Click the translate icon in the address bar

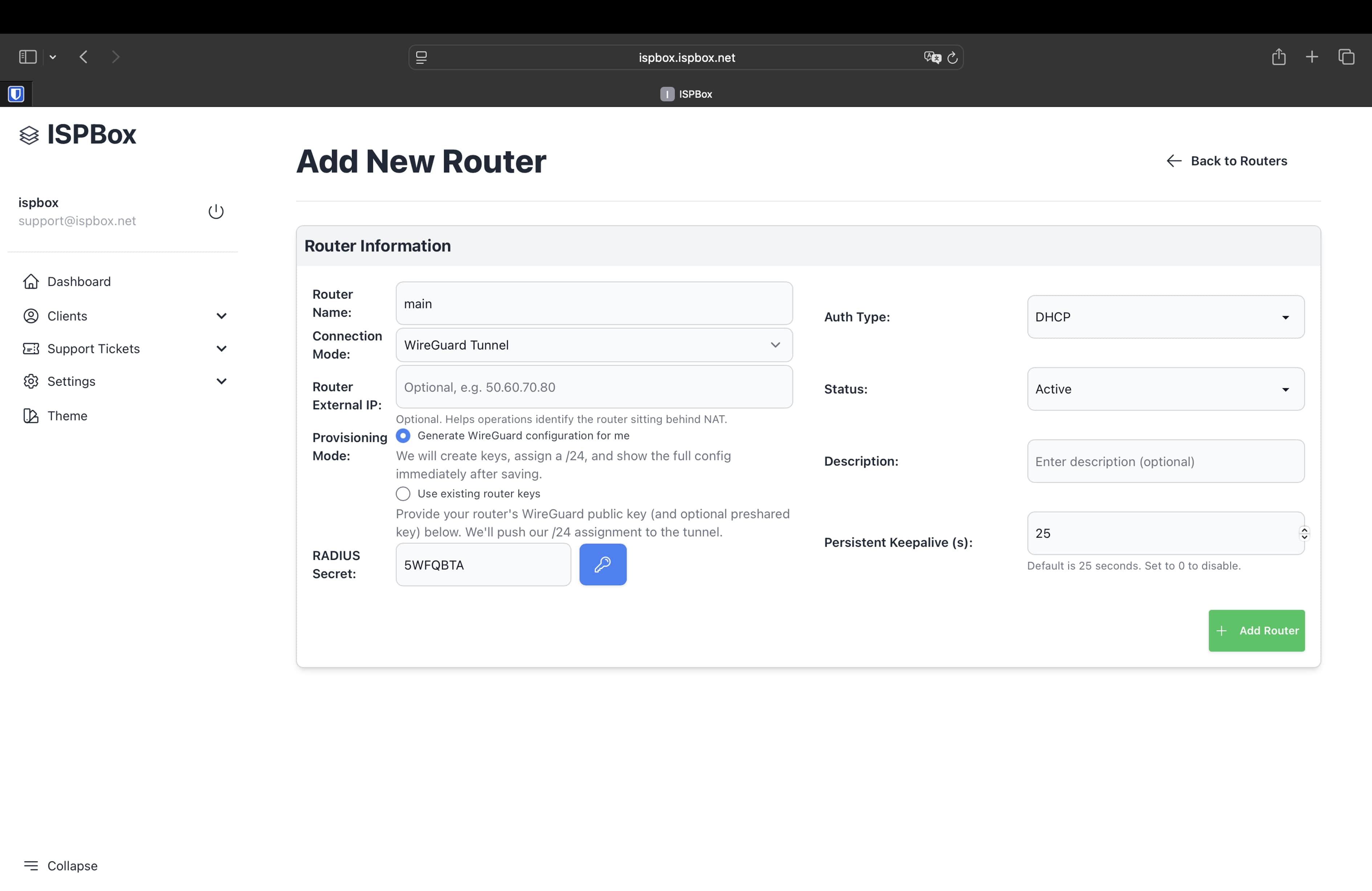(932, 58)
